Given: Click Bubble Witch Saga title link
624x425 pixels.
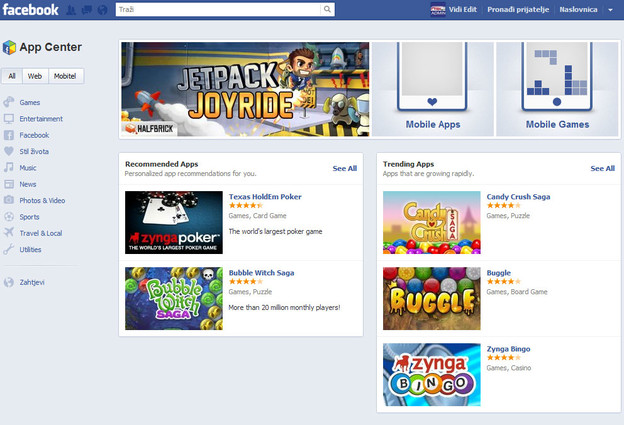Looking at the screenshot, I should pyautogui.click(x=261, y=273).
